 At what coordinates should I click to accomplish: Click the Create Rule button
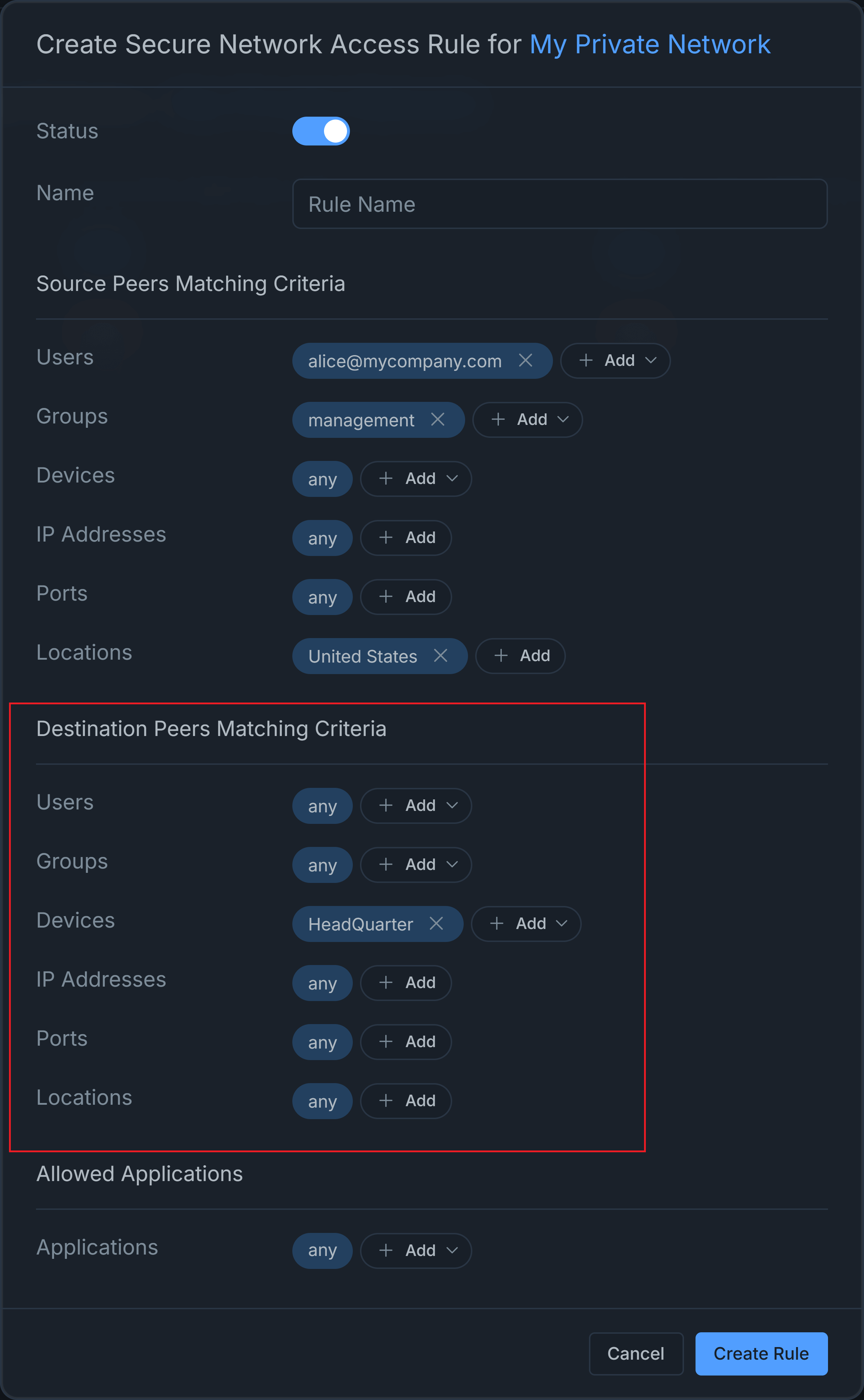pos(761,1354)
